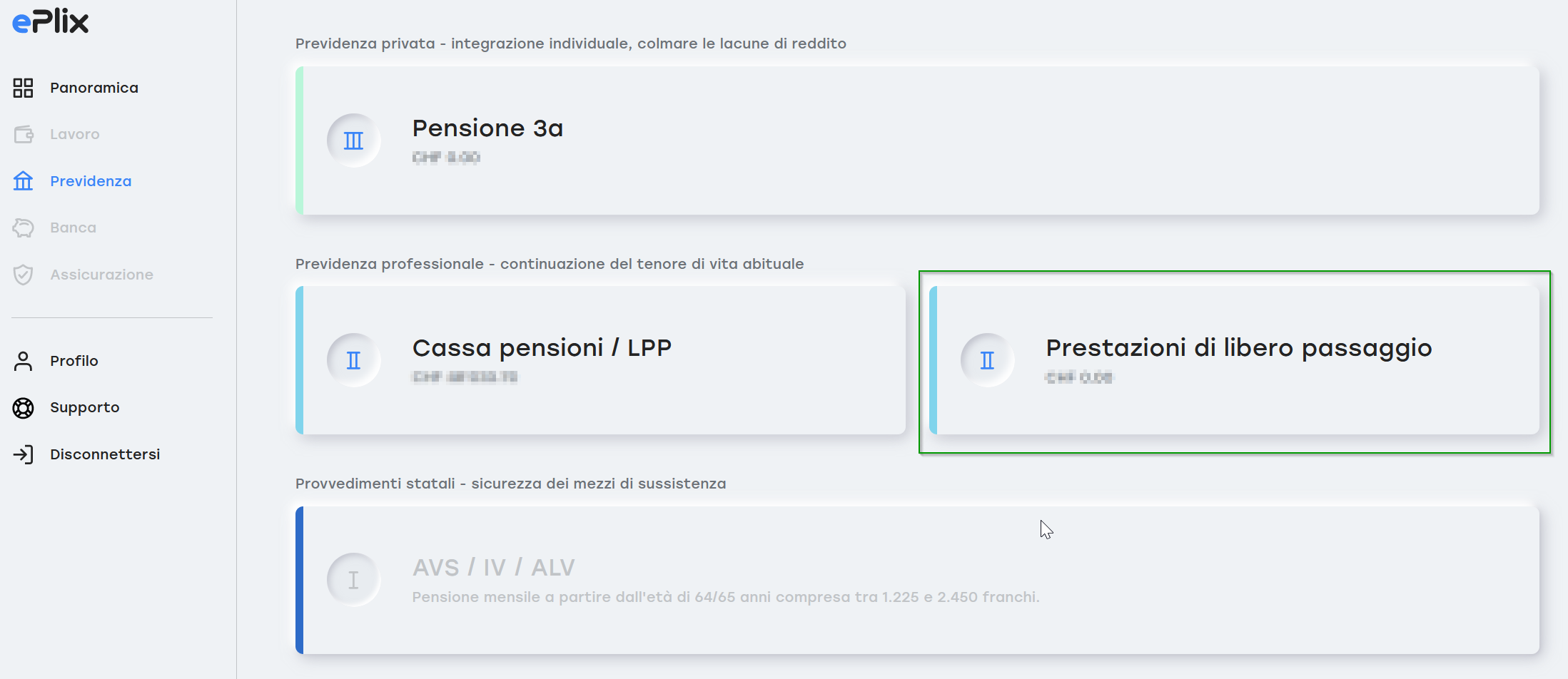The image size is (1568, 679).
Task: Click the Banca piggy bank icon
Action: [x=23, y=228]
